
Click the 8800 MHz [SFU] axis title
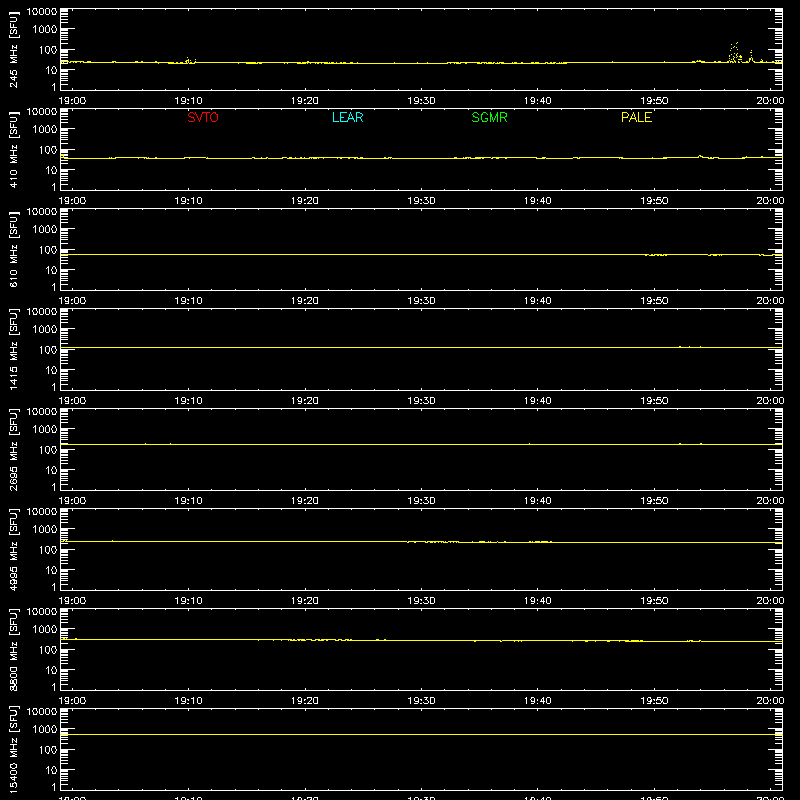coord(14,649)
